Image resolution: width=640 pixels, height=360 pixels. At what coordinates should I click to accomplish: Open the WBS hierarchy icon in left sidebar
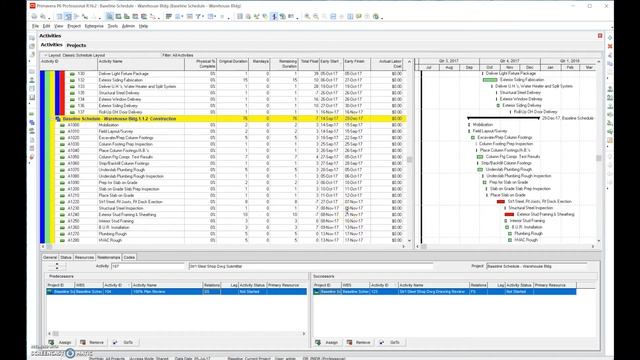tap(32, 122)
